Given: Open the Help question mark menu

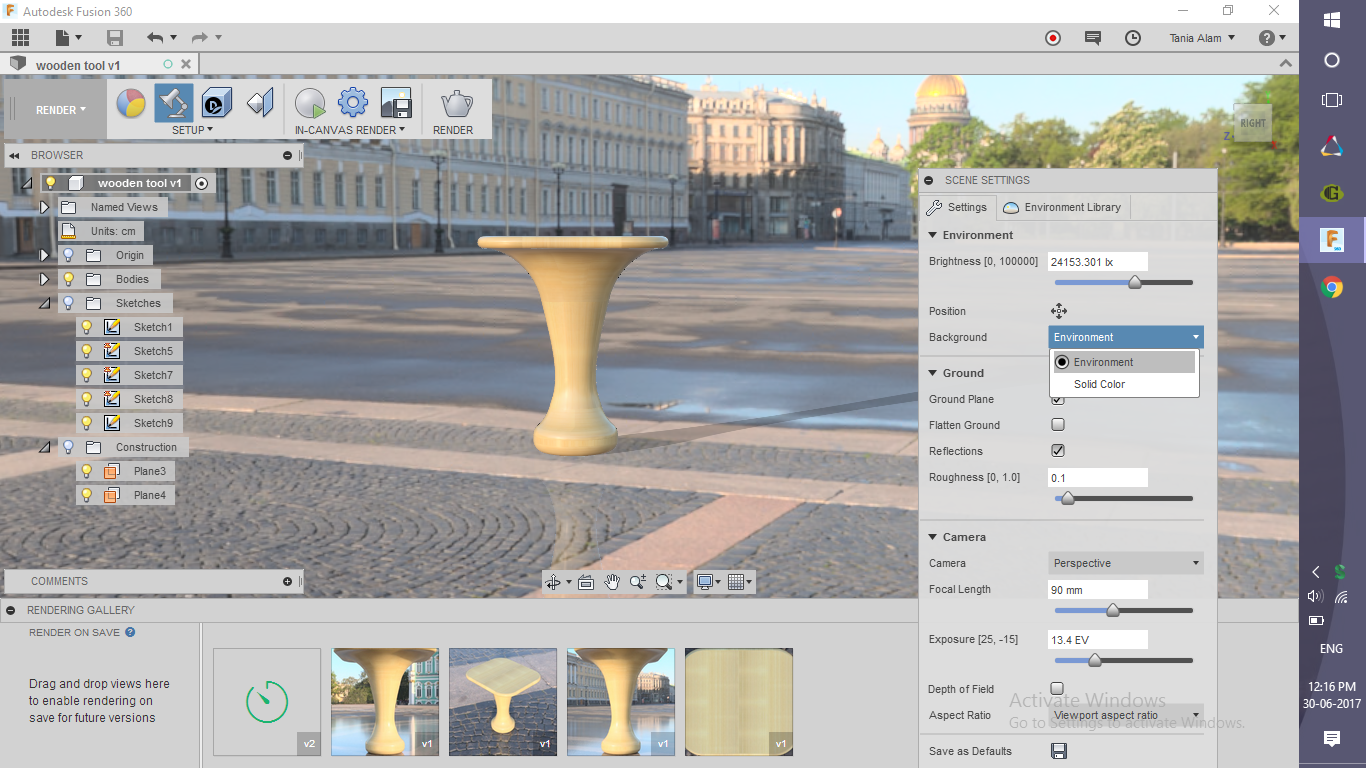Looking at the screenshot, I should [x=1272, y=38].
